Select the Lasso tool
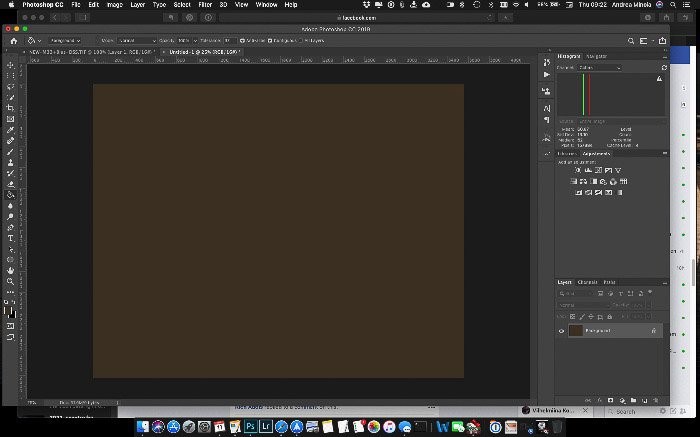Screen dimensions: 700x437 10,87
